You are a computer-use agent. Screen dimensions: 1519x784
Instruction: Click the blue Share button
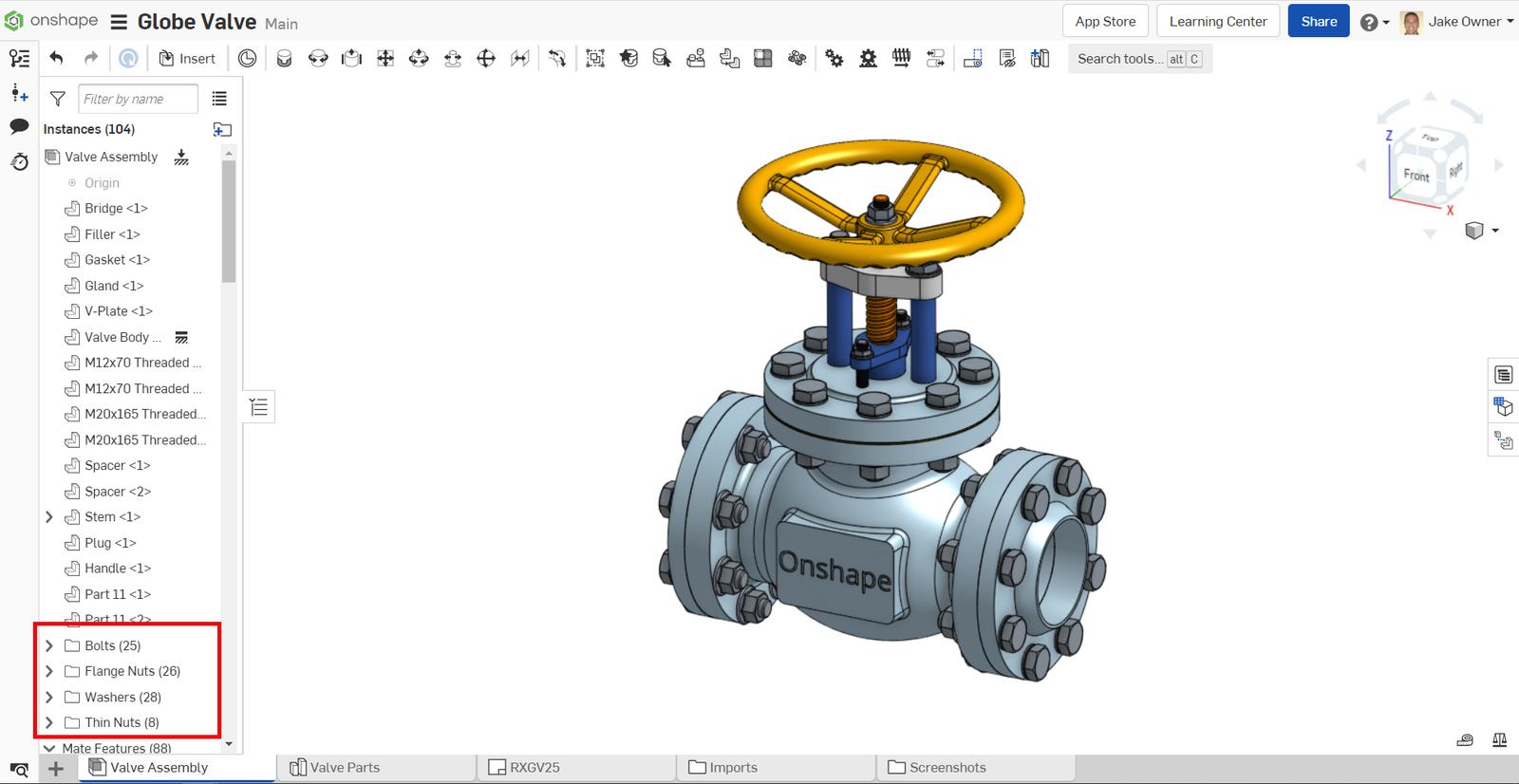coord(1318,21)
